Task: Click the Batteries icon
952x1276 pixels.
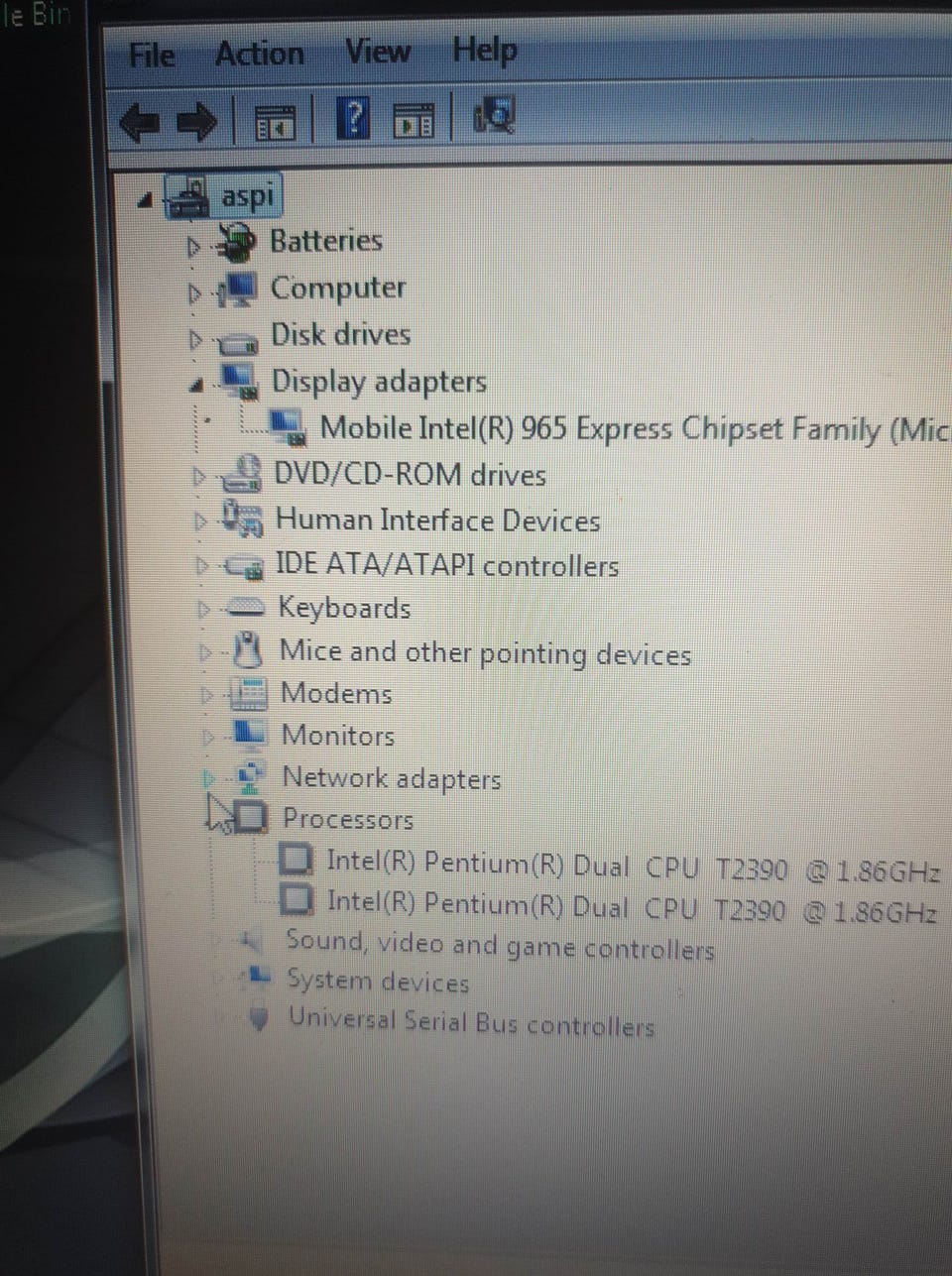Action: coord(236,243)
